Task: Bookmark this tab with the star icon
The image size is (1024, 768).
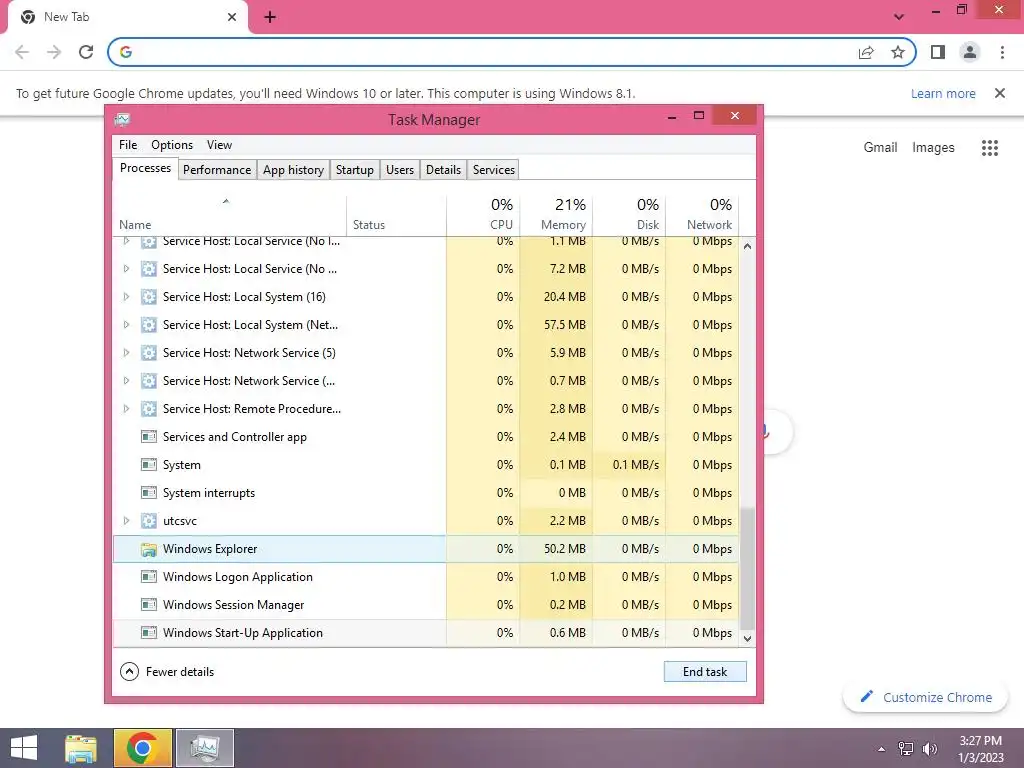Action: pyautogui.click(x=898, y=52)
